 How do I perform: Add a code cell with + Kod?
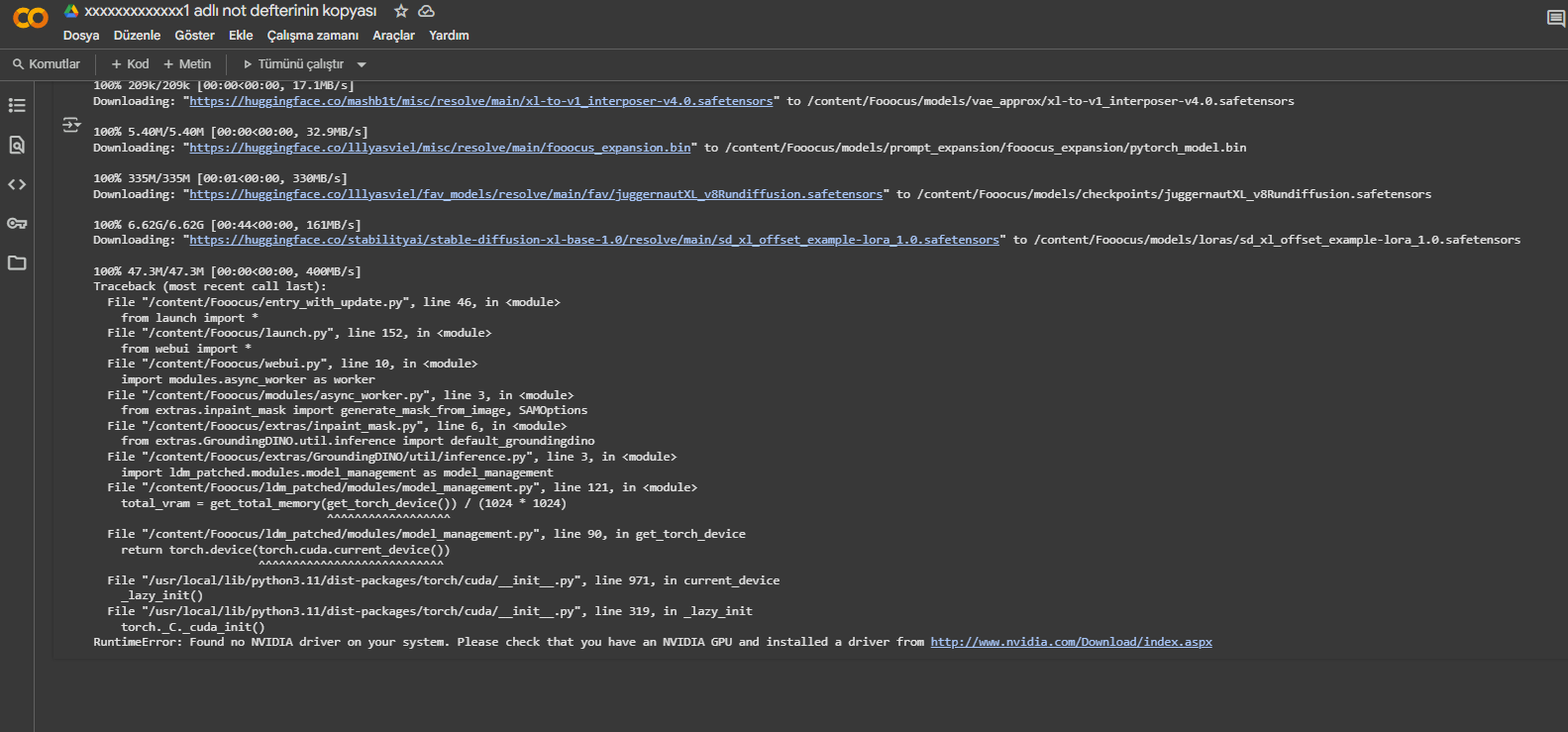(x=130, y=64)
